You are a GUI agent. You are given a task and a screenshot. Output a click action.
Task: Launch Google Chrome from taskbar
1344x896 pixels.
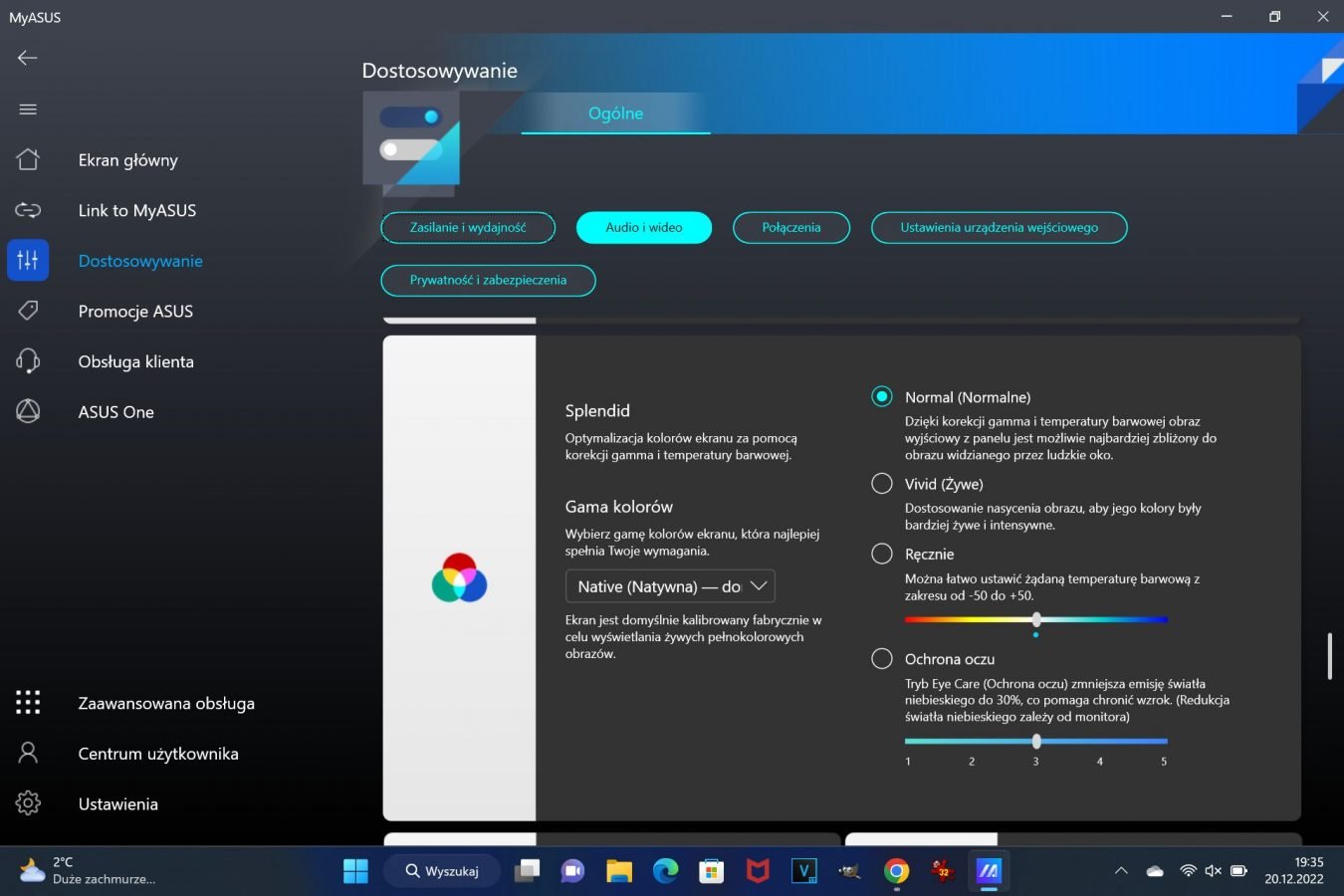point(896,871)
